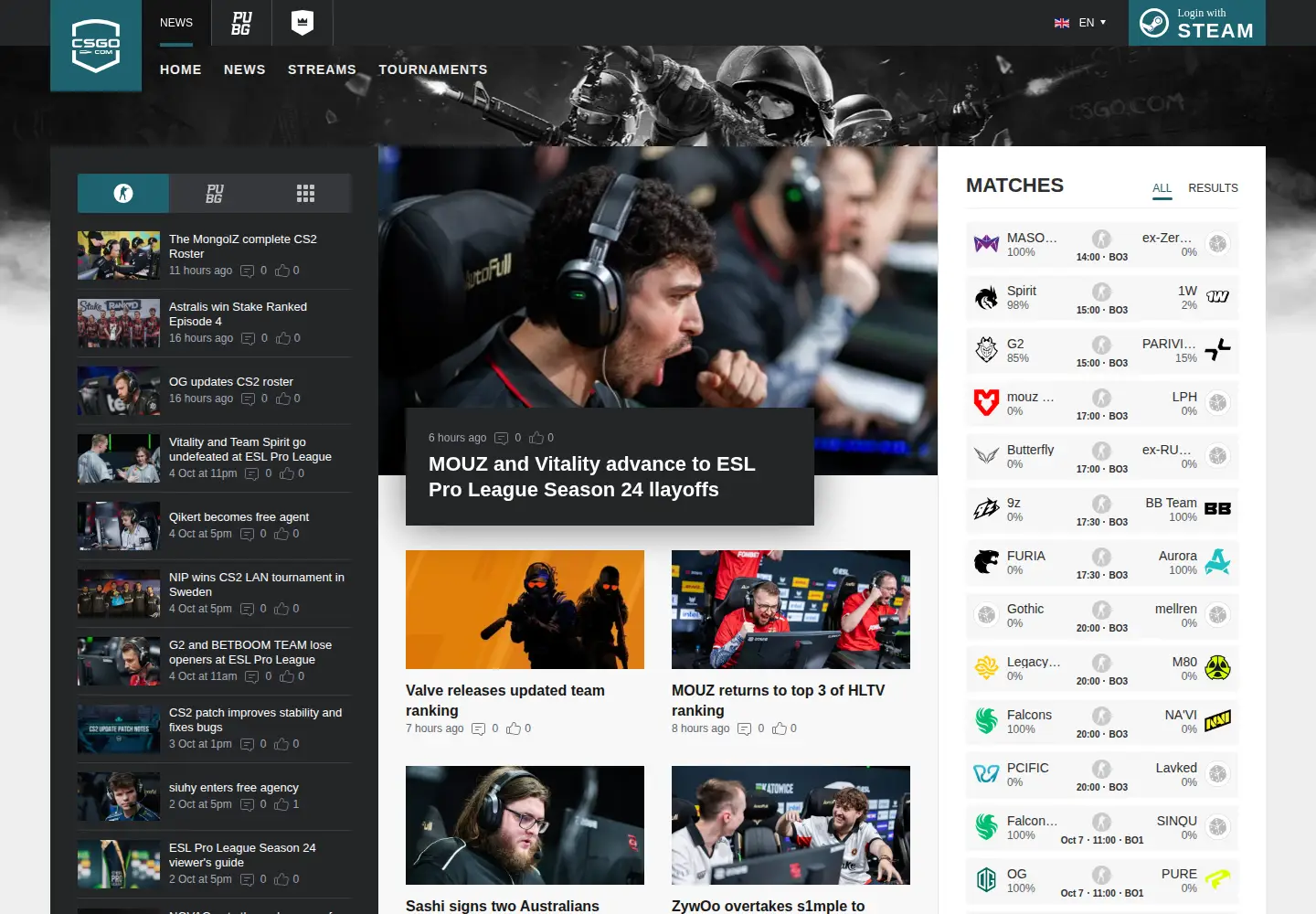Click the PCIFIC team logo
Viewport: 1316px width, 914px height.
pos(986,774)
